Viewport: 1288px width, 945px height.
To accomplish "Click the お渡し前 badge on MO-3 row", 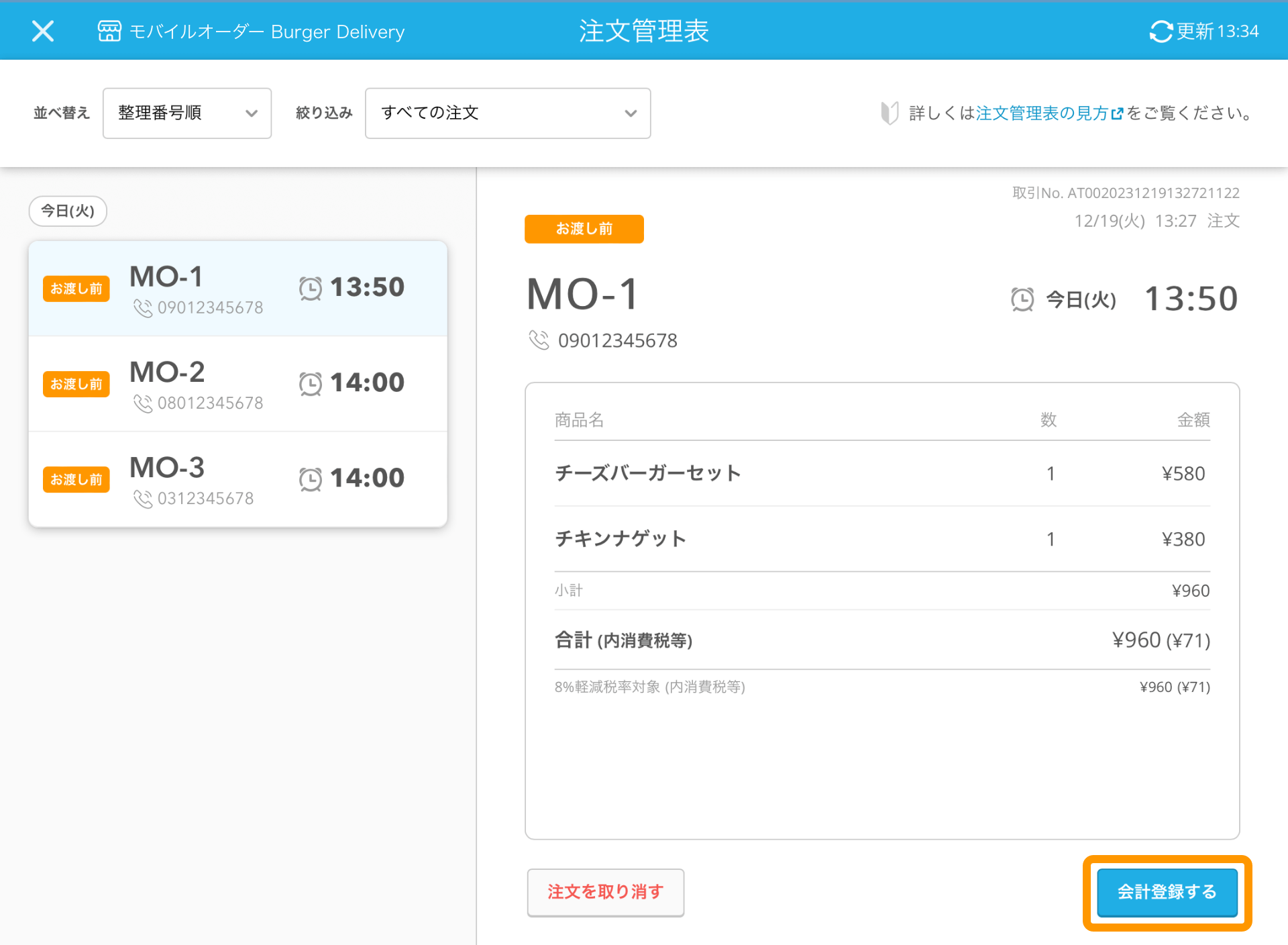I will click(x=76, y=479).
